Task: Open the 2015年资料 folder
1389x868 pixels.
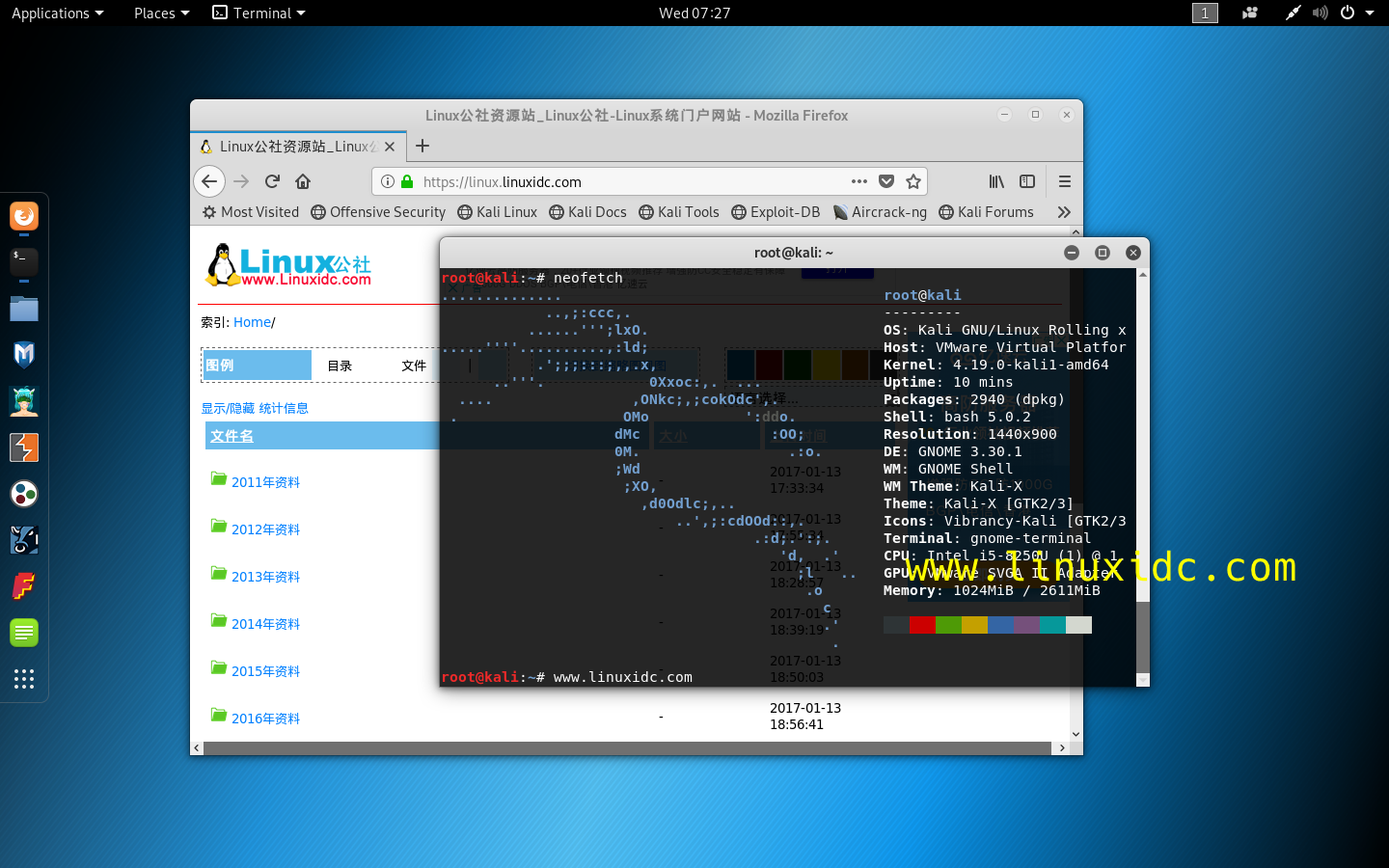Action: point(265,671)
